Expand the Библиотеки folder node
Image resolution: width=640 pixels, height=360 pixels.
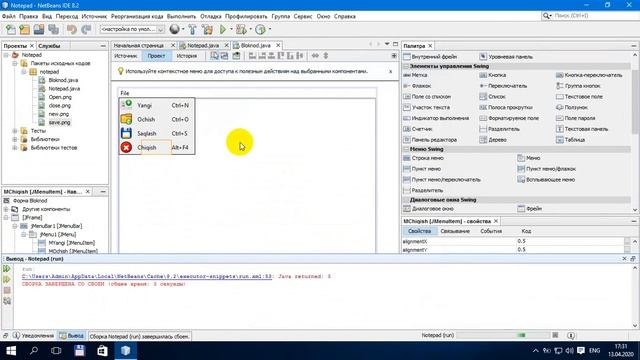coord(15,139)
